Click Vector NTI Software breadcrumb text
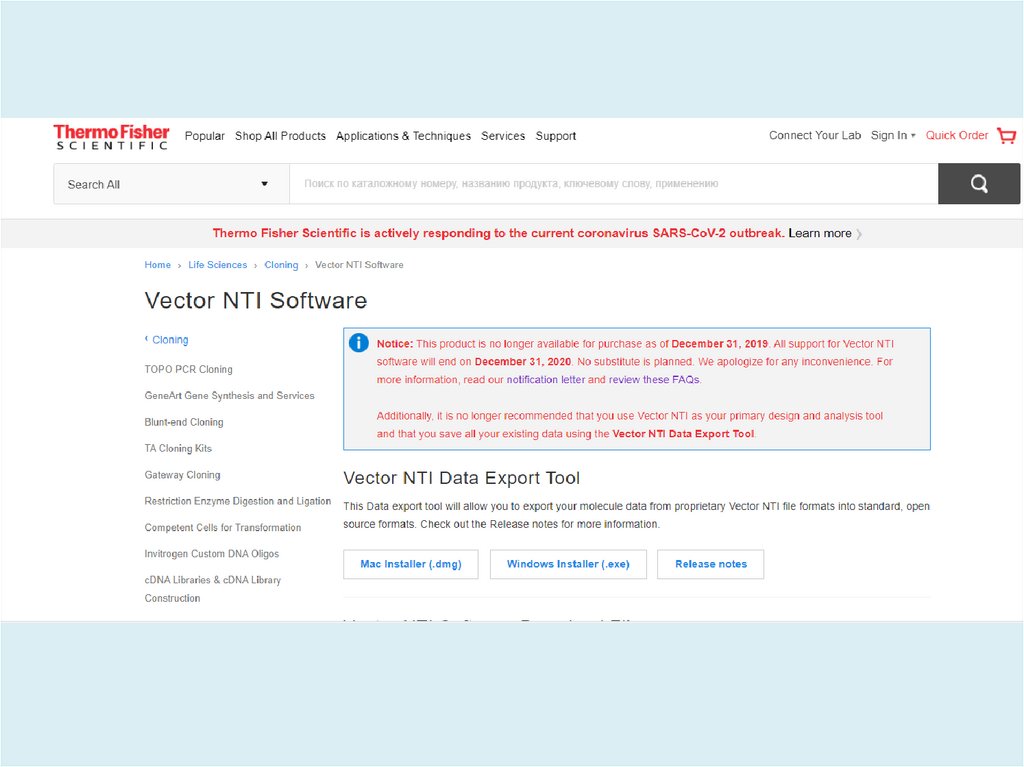 (359, 265)
